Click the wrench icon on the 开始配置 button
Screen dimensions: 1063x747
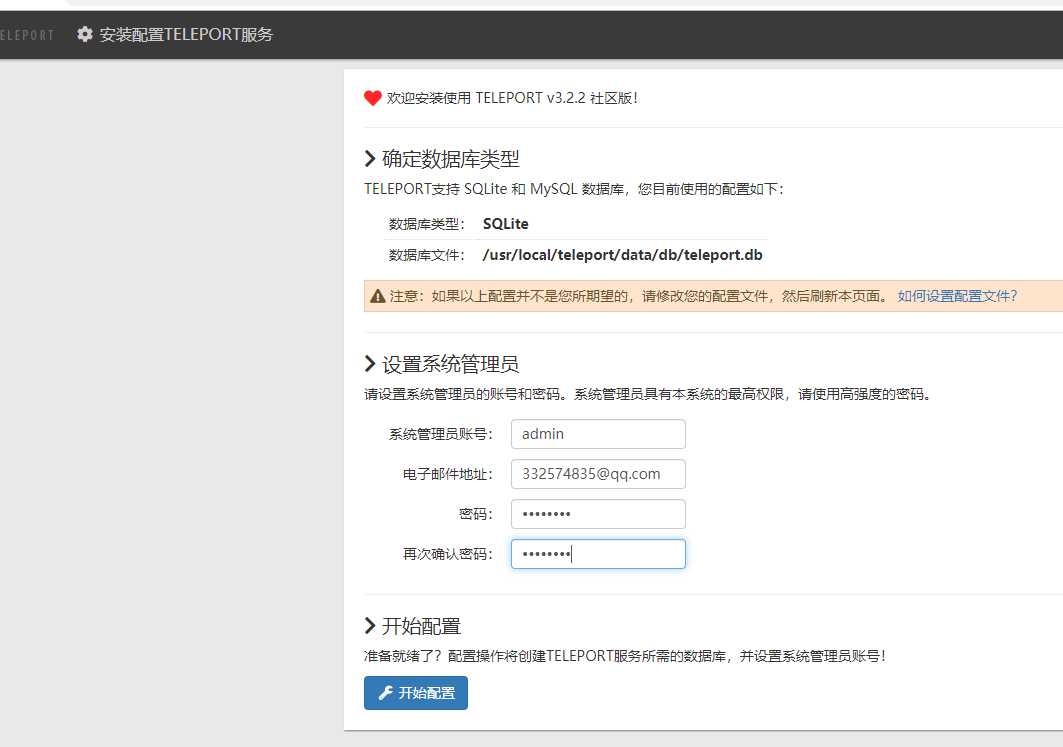pos(385,693)
